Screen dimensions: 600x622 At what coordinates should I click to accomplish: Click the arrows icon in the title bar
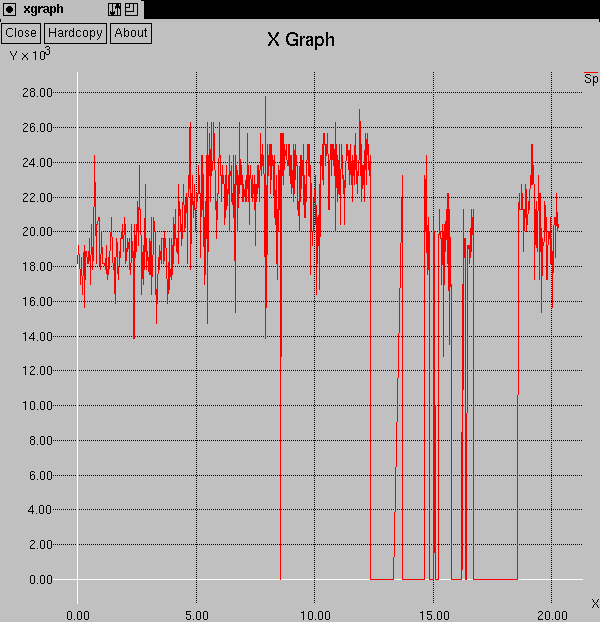pos(114,9)
